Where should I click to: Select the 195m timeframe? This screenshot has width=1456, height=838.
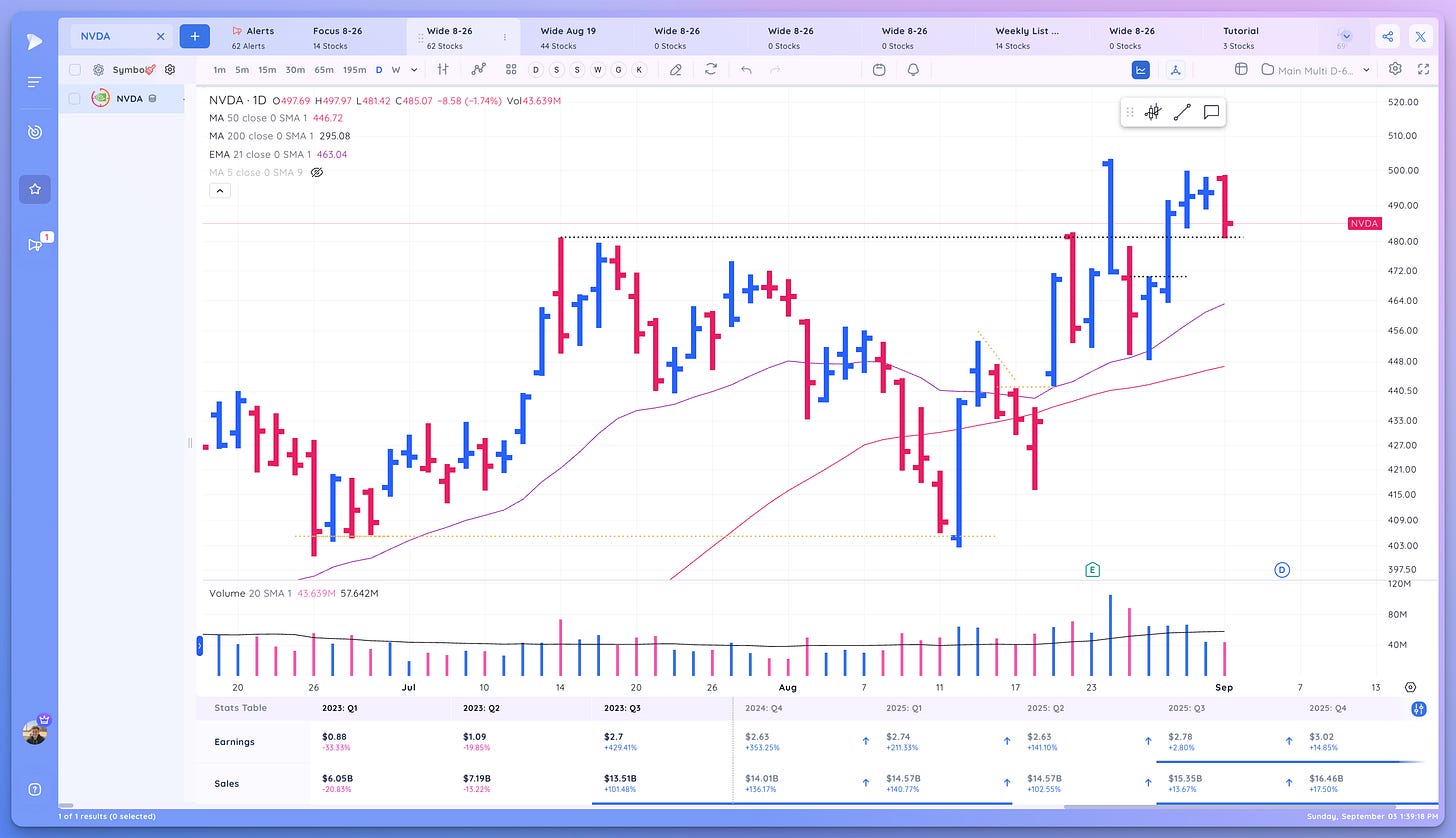[354, 69]
